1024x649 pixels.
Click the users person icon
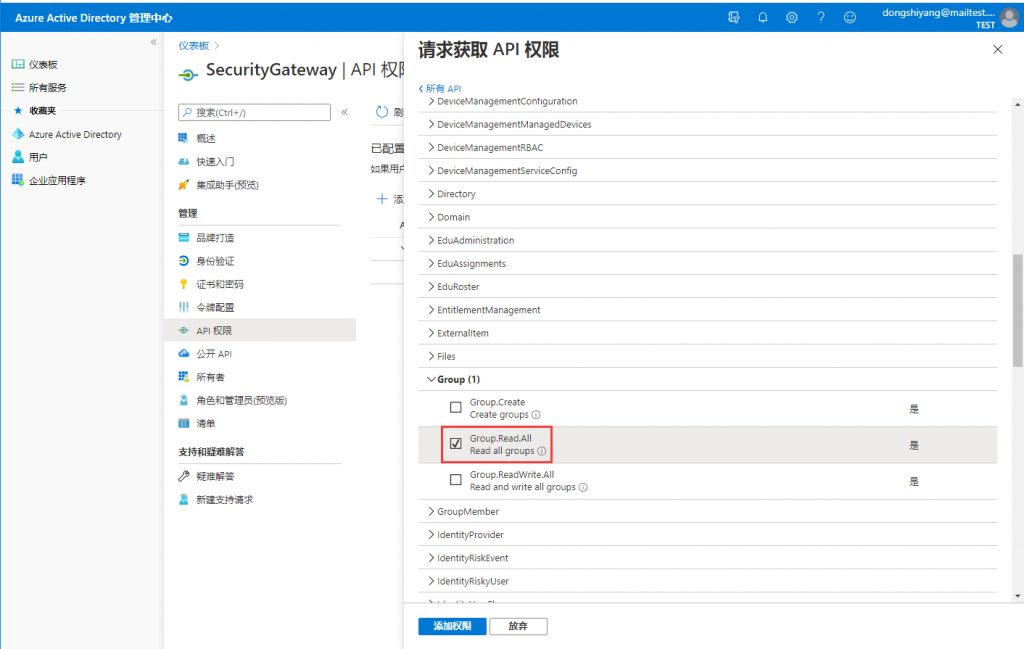[x=18, y=157]
